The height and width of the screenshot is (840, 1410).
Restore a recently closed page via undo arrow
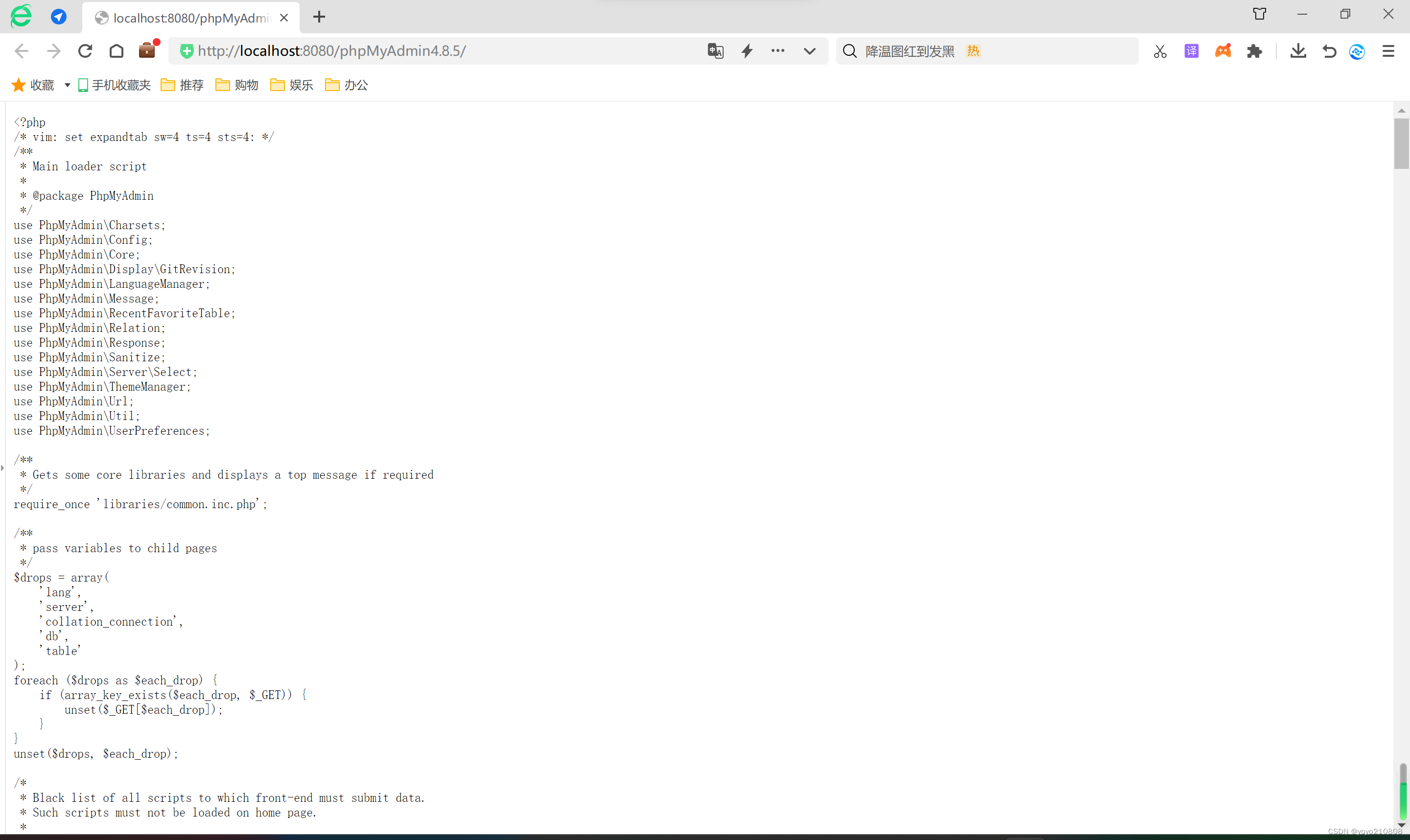tap(1329, 51)
